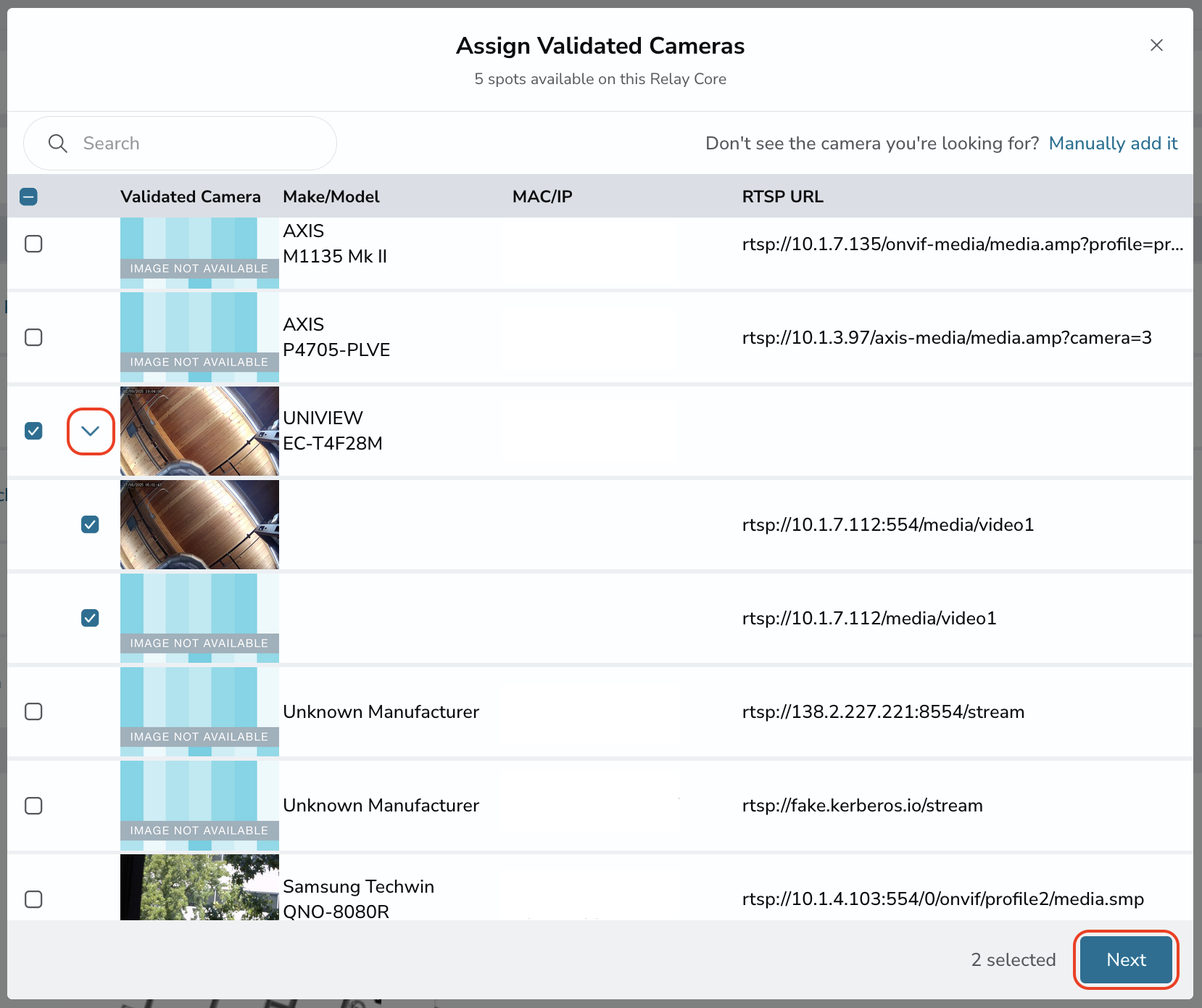1202x1008 pixels.
Task: Focus the Search input field
Action: pyautogui.click(x=180, y=144)
